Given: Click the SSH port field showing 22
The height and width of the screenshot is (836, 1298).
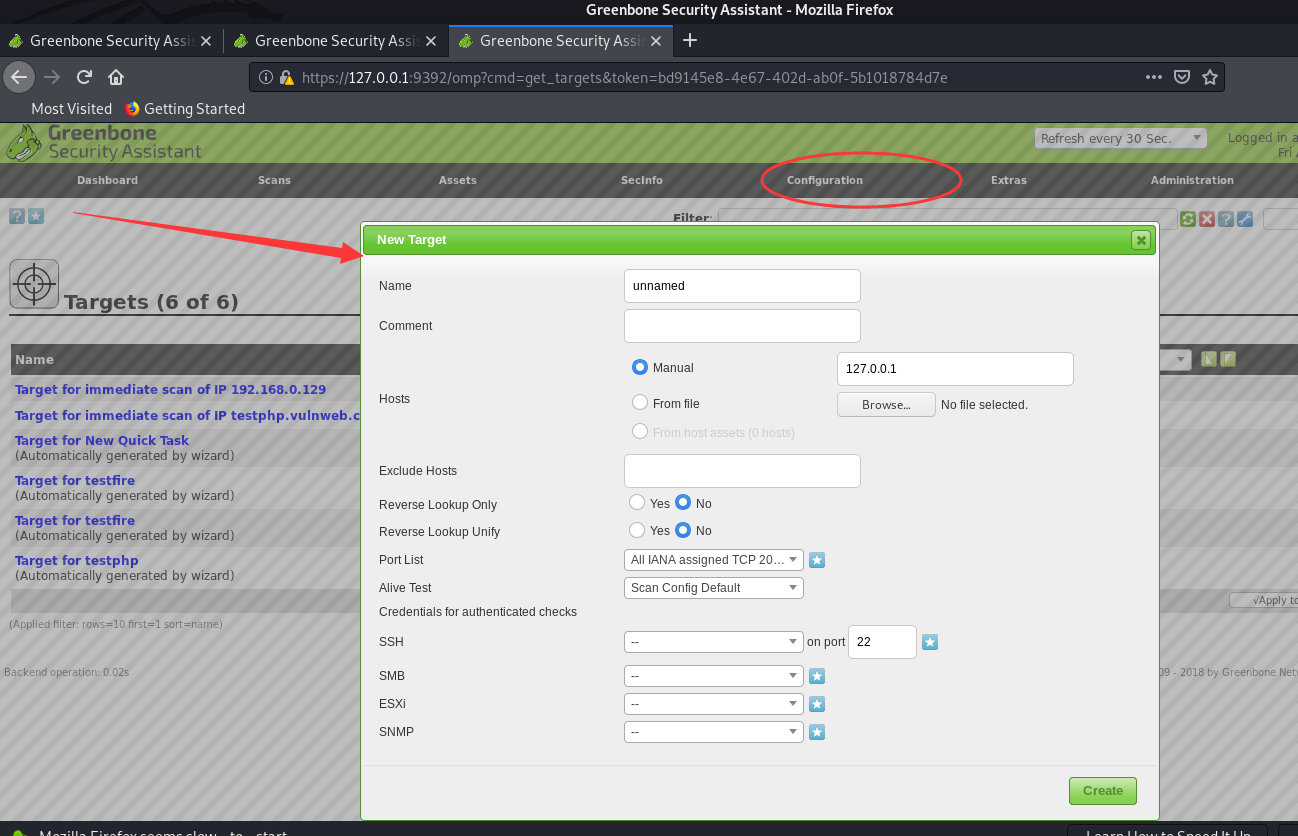Looking at the screenshot, I should pyautogui.click(x=882, y=642).
